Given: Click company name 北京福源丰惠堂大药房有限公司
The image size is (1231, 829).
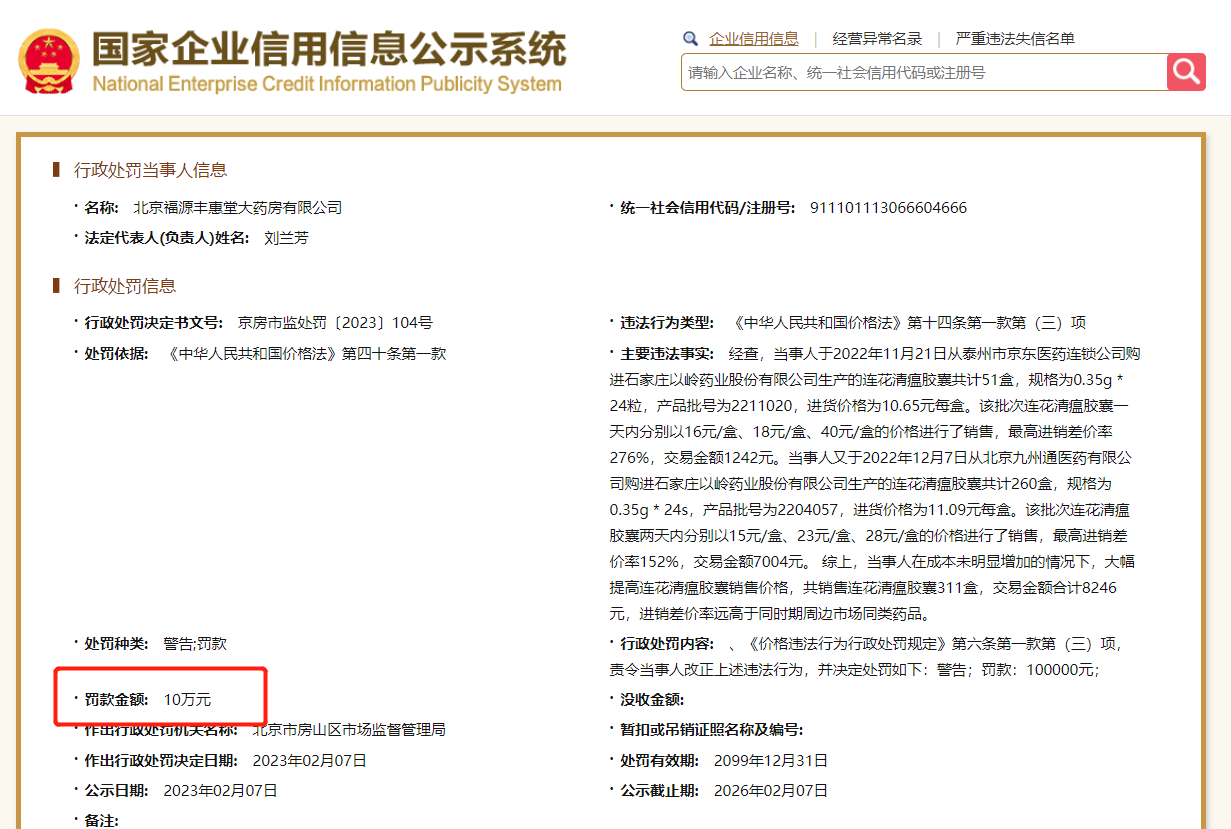Looking at the screenshot, I should pyautogui.click(x=238, y=208).
